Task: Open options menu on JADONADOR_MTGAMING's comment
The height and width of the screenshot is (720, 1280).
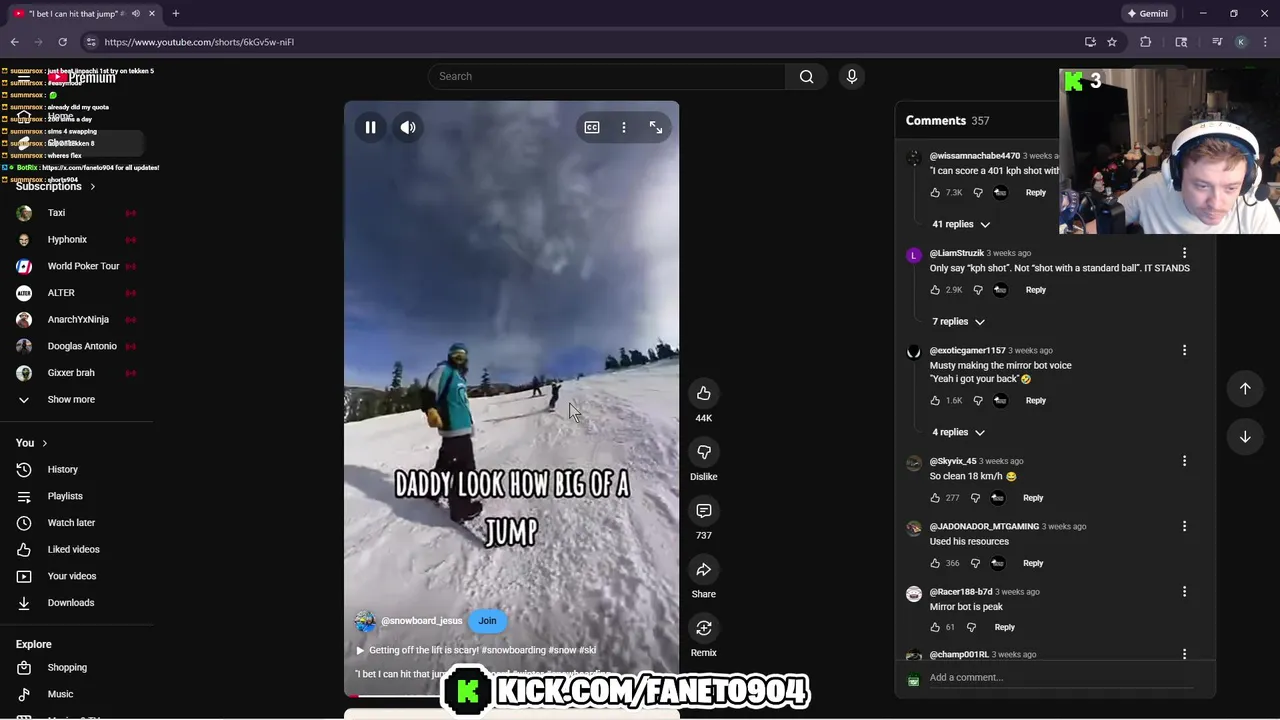Action: pos(1184,526)
